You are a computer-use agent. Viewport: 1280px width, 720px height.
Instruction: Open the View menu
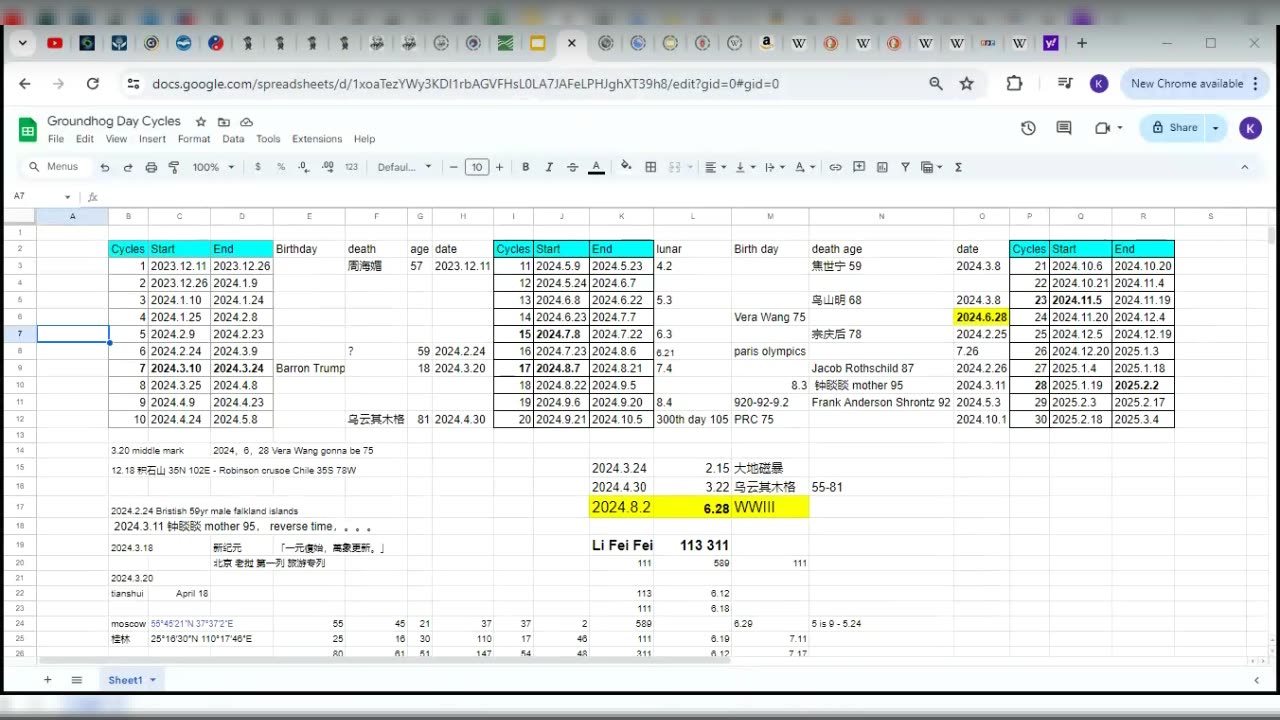tap(117, 139)
